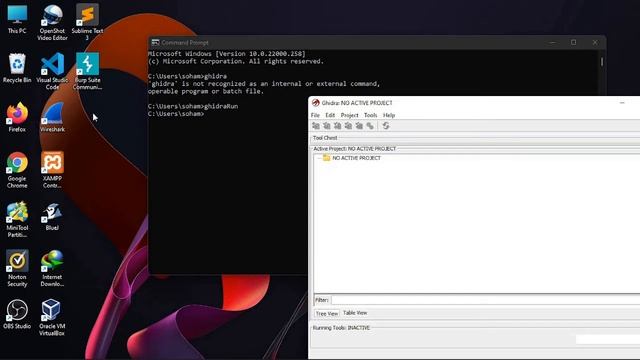The width and height of the screenshot is (640, 360).
Task: Minimize the Command Prompt window
Action: pyautogui.click(x=552, y=42)
